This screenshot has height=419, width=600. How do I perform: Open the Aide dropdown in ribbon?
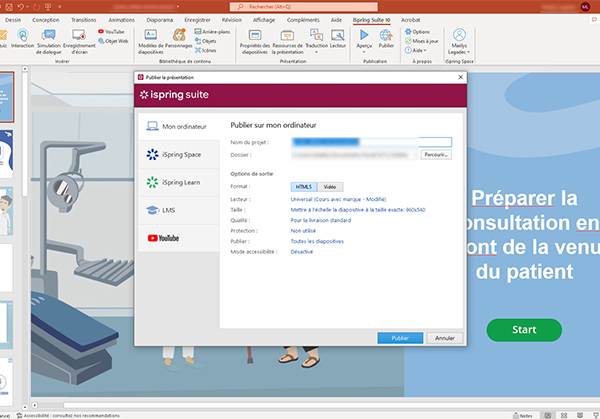(416, 50)
